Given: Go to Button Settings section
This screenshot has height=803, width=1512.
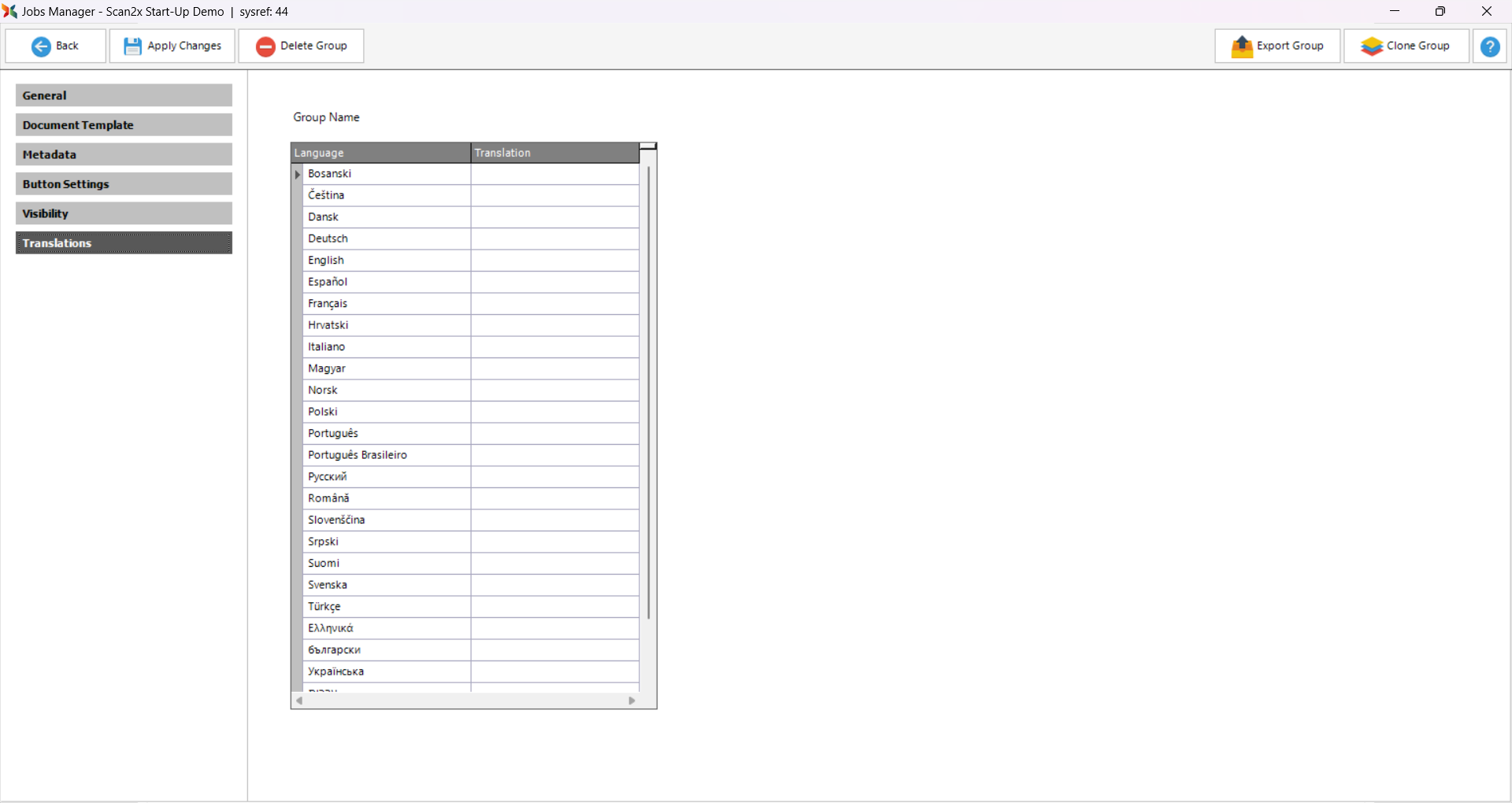Looking at the screenshot, I should pyautogui.click(x=124, y=184).
